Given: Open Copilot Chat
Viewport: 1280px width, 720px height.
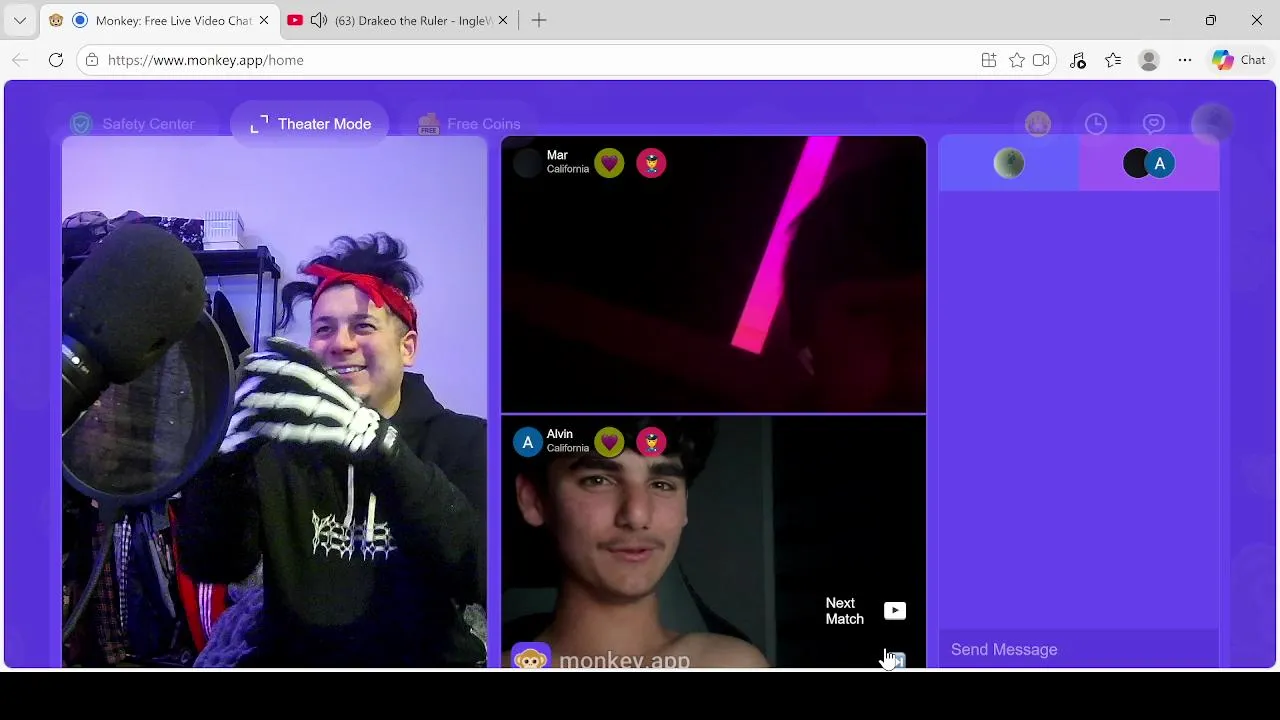Looking at the screenshot, I should 1239,60.
